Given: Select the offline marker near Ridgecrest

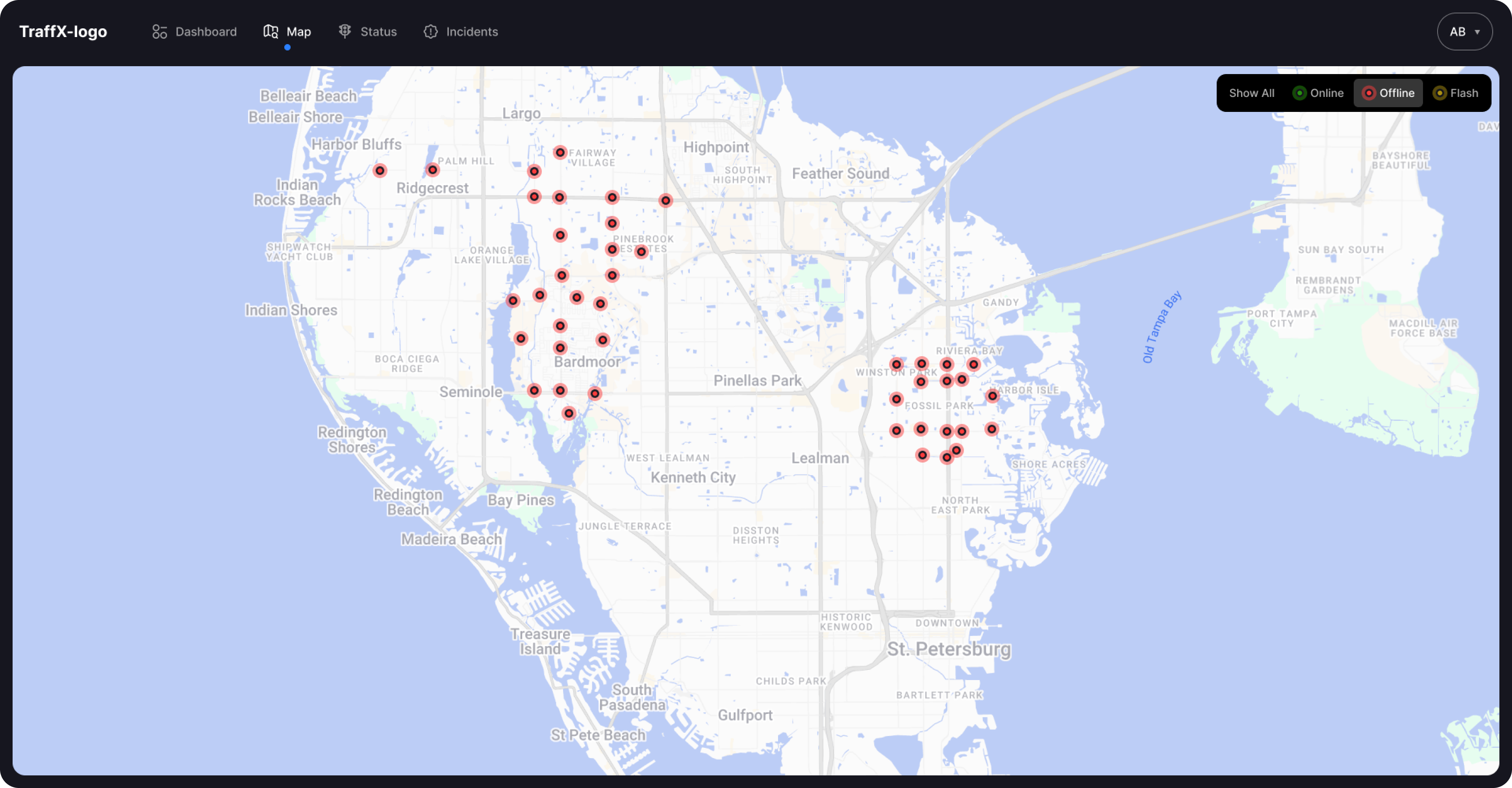Looking at the screenshot, I should (433, 170).
